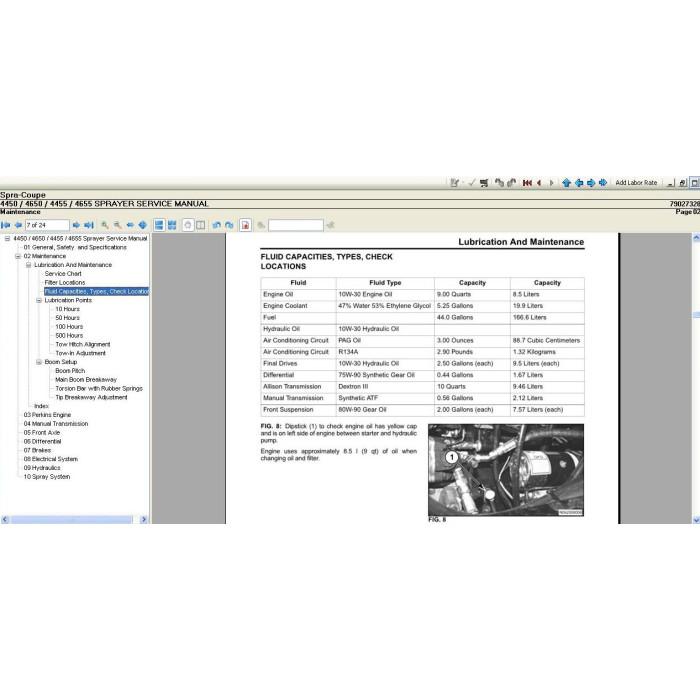
Task: Open 01 General, Safety and Specifications
Action: (75, 247)
